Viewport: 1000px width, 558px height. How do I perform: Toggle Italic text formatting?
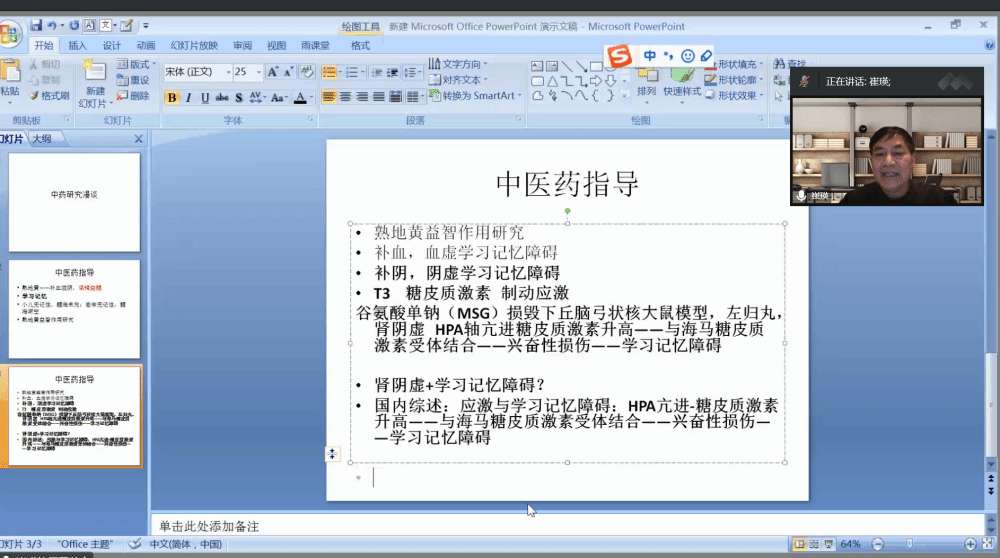(x=189, y=98)
